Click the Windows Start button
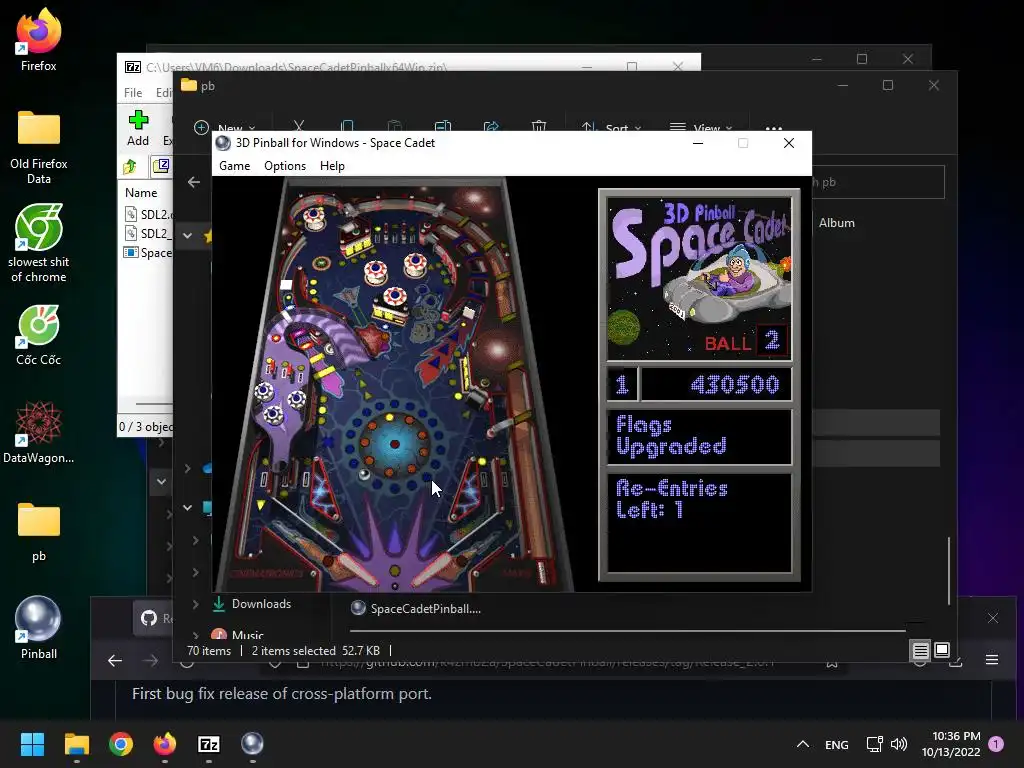 (32, 744)
